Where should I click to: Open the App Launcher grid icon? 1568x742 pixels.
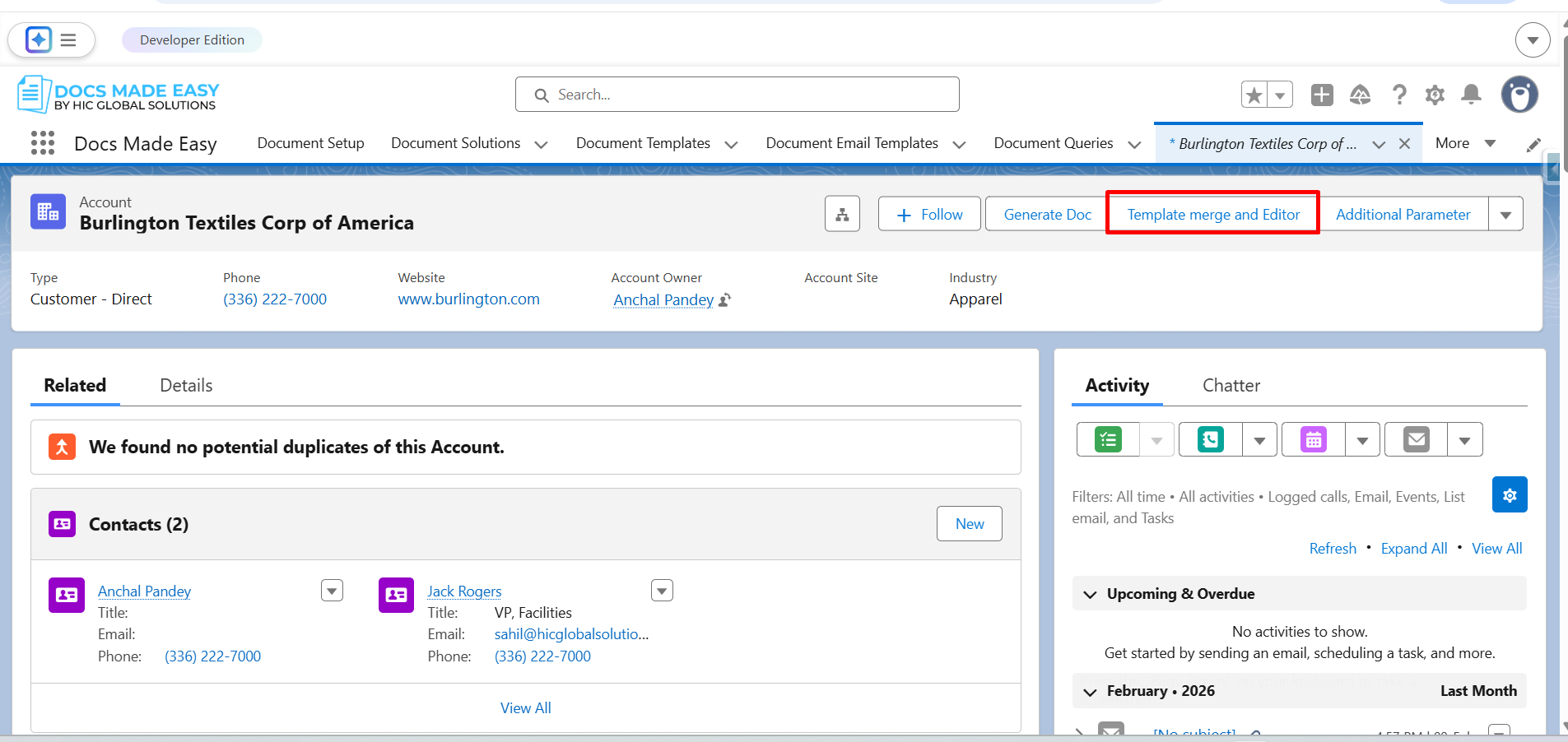[x=43, y=143]
